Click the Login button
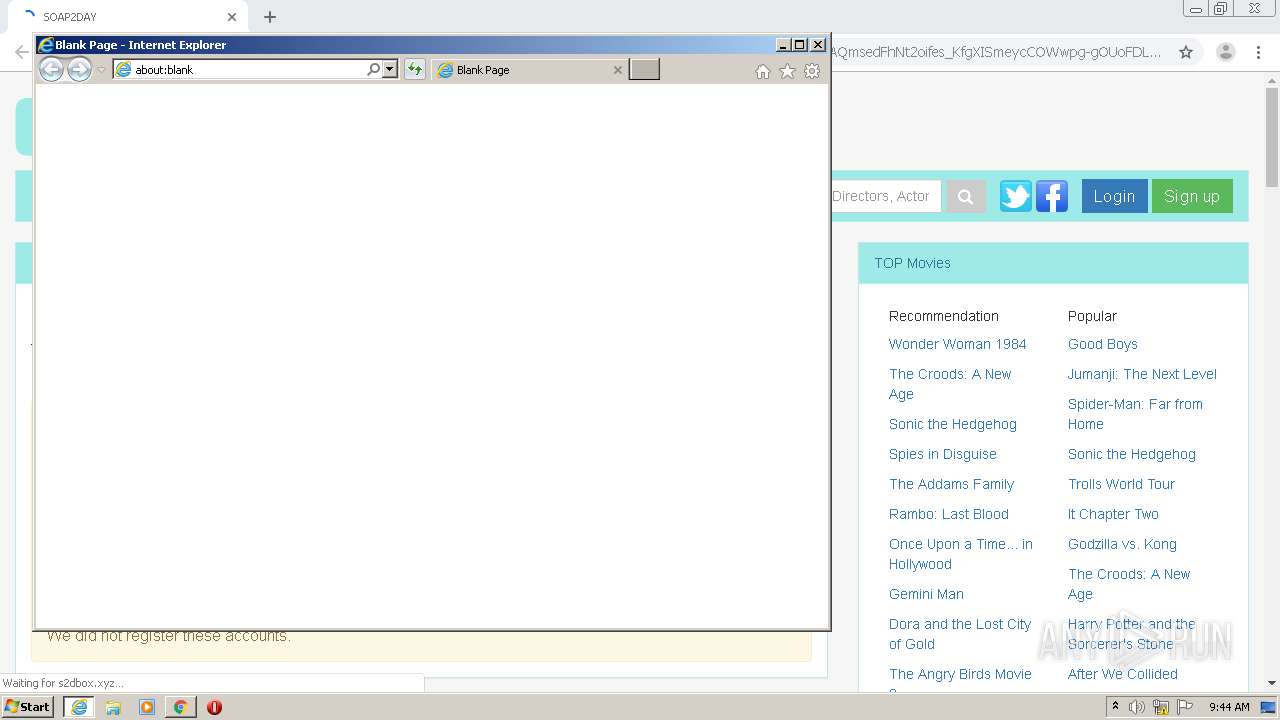Screen dimensions: 1280x720 point(1114,196)
